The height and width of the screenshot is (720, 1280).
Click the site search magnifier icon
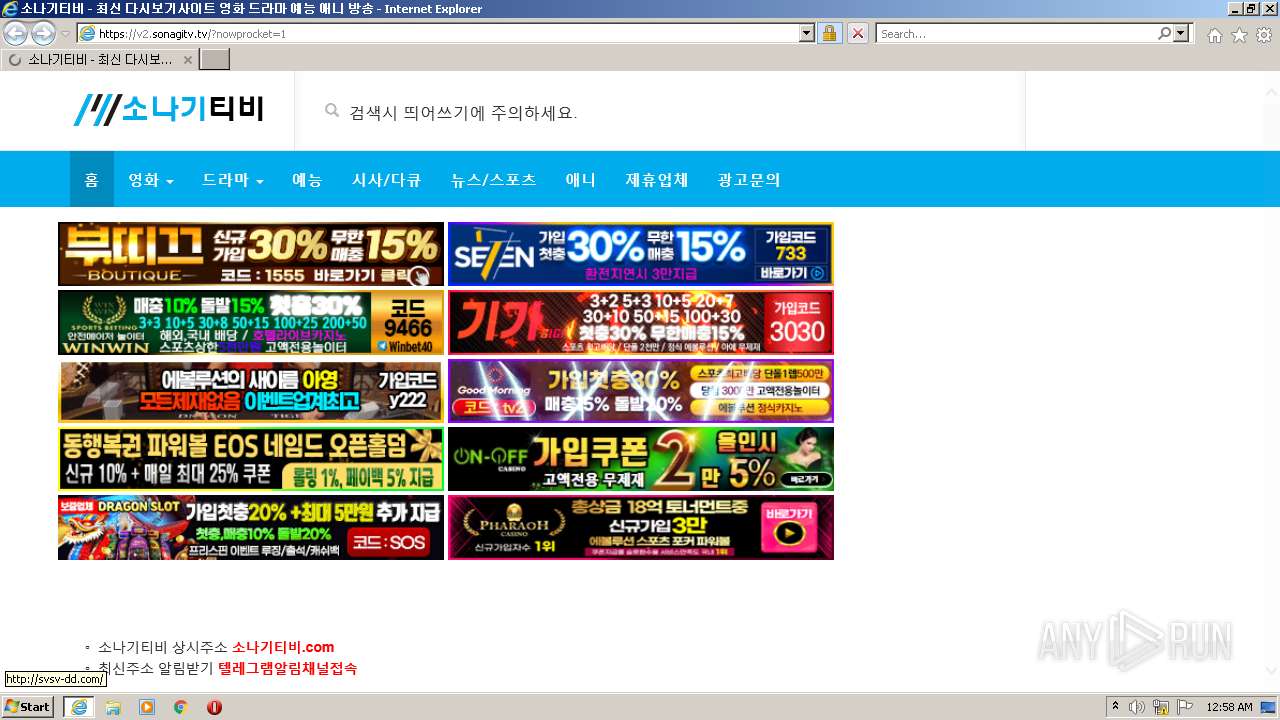332,111
